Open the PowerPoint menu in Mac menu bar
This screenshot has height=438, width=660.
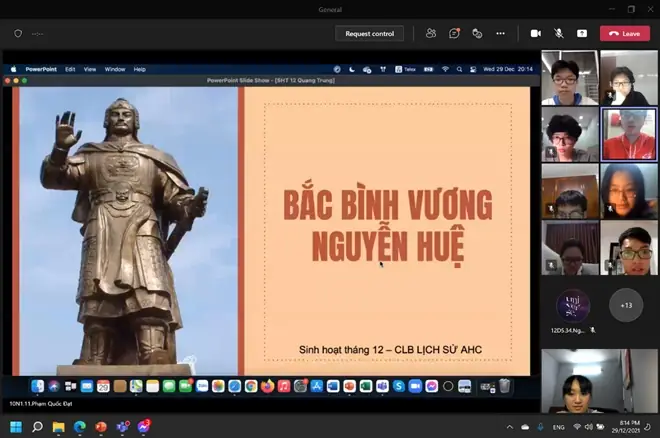[41, 69]
